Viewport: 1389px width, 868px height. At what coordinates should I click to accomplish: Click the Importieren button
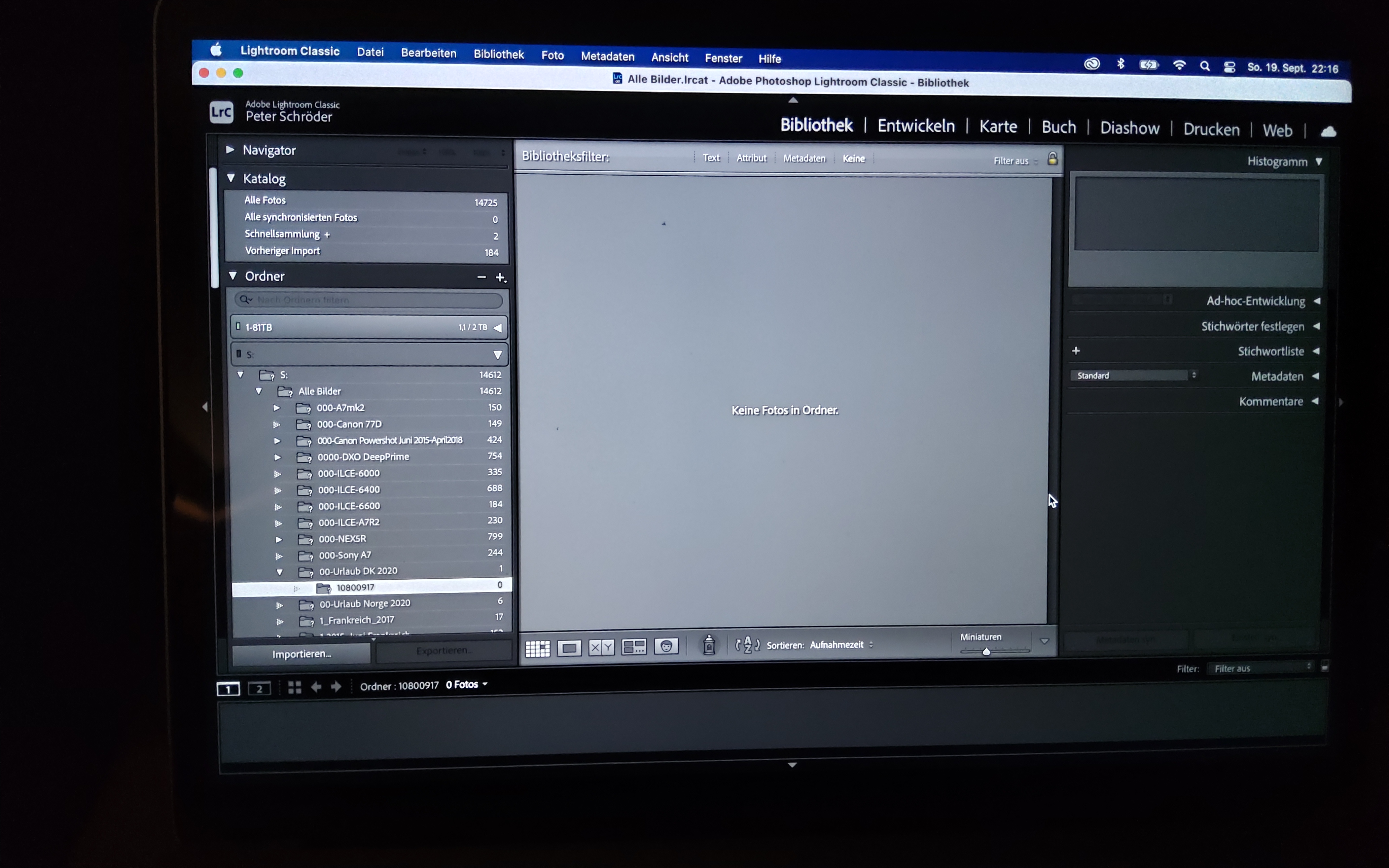[301, 653]
